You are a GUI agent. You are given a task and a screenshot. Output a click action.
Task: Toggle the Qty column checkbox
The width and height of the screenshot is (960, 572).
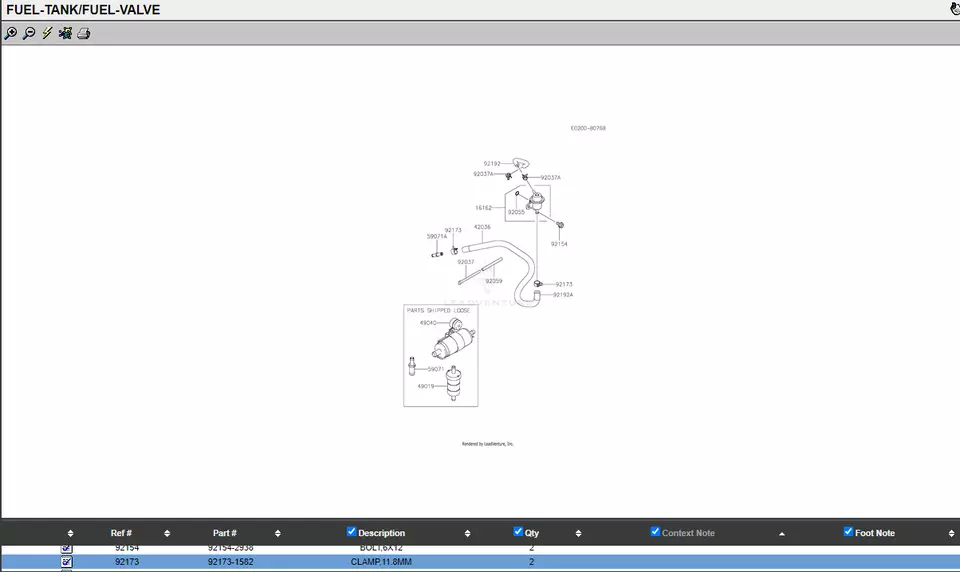click(x=518, y=532)
